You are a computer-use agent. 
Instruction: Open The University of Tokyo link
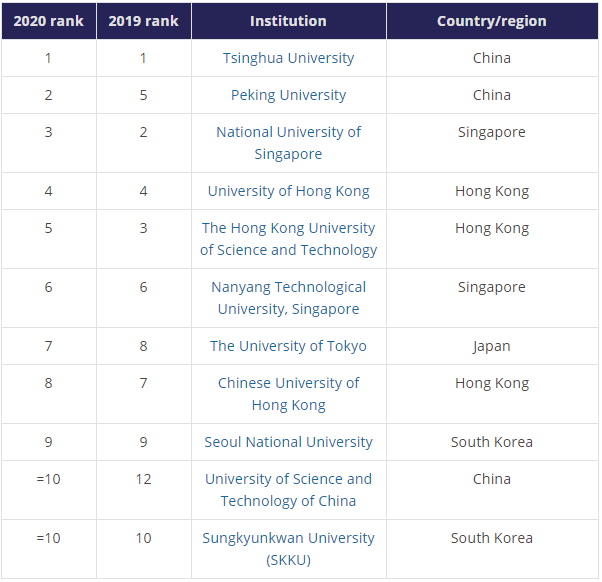[x=288, y=346]
